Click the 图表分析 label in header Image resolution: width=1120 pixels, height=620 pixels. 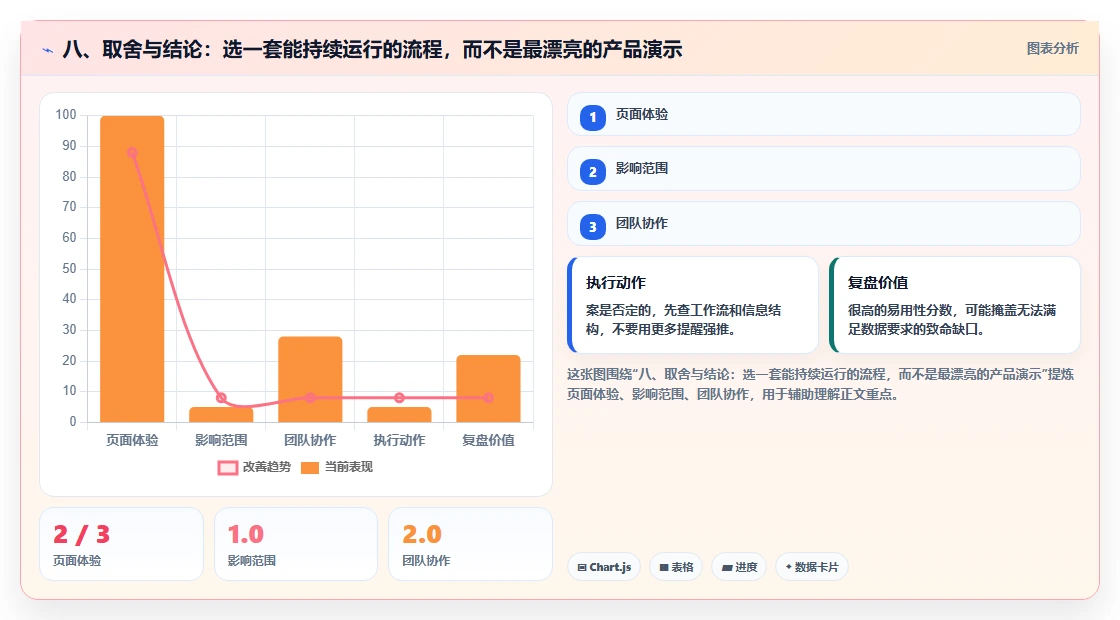tap(1052, 49)
